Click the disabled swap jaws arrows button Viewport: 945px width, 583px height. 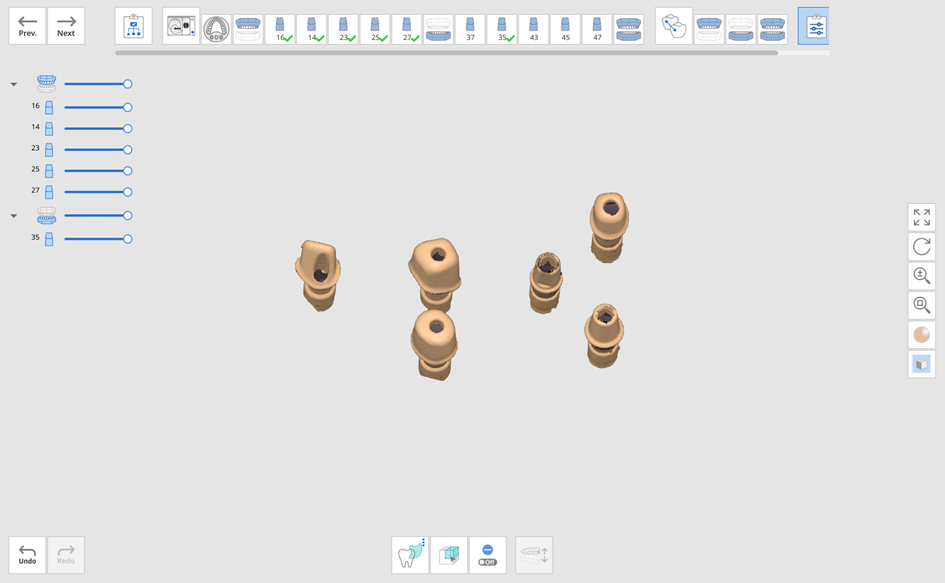(x=534, y=555)
